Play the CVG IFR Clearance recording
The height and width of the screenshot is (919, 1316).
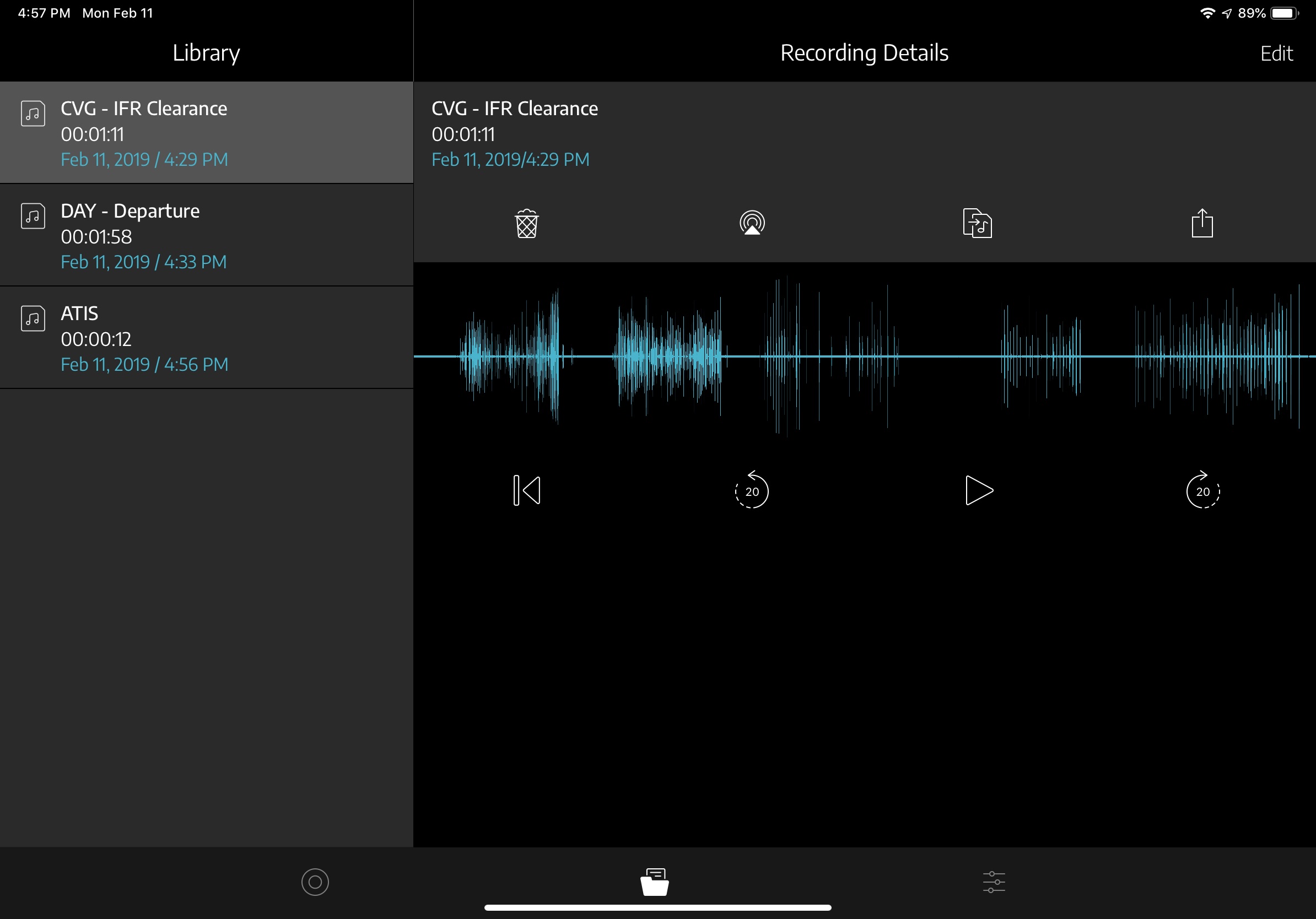point(978,490)
